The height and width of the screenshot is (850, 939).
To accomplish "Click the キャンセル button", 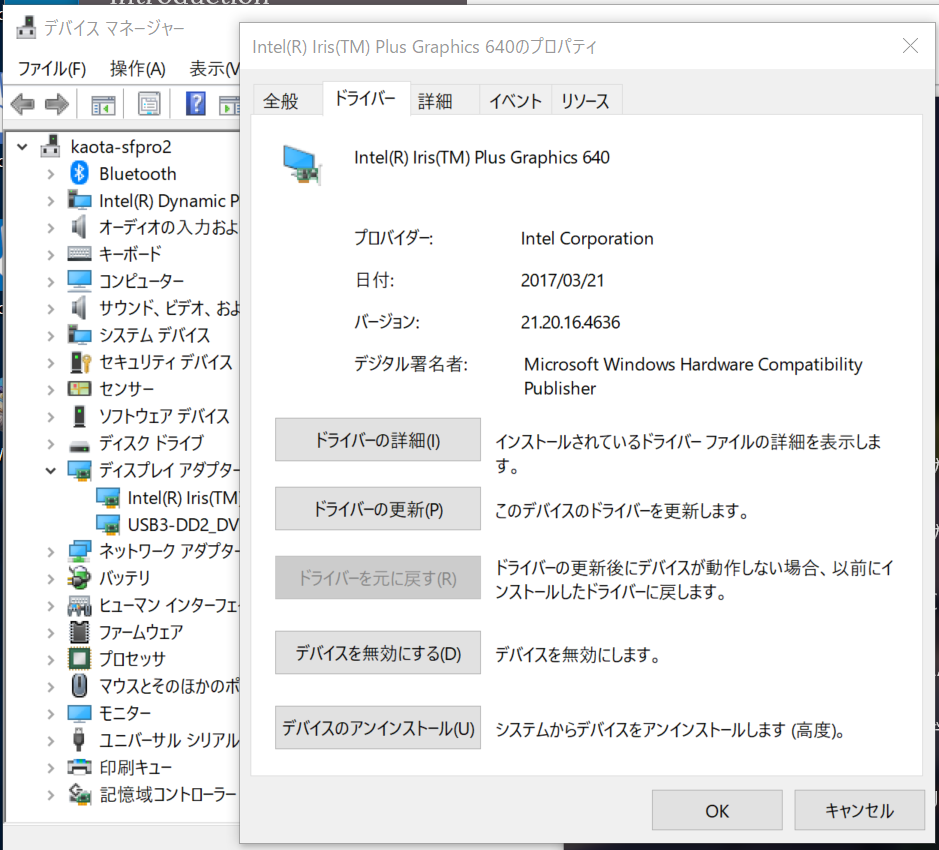I will click(x=859, y=810).
